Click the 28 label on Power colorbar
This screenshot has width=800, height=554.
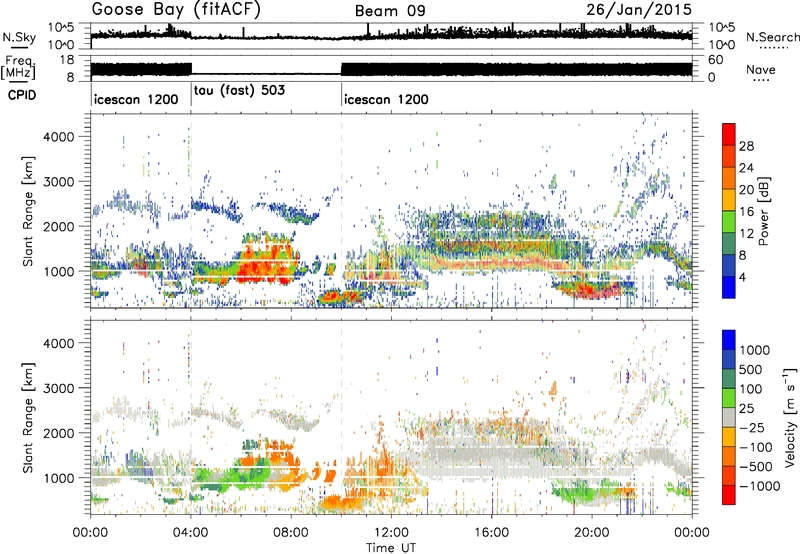pos(746,146)
